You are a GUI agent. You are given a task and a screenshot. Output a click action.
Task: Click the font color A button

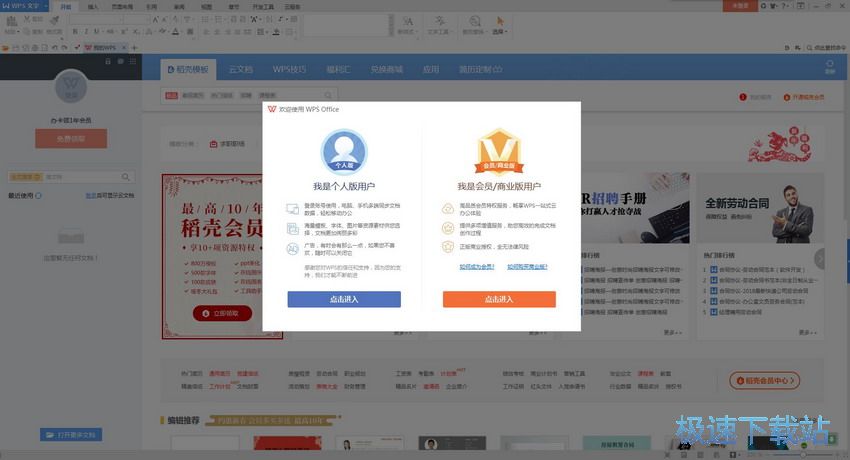(175, 32)
